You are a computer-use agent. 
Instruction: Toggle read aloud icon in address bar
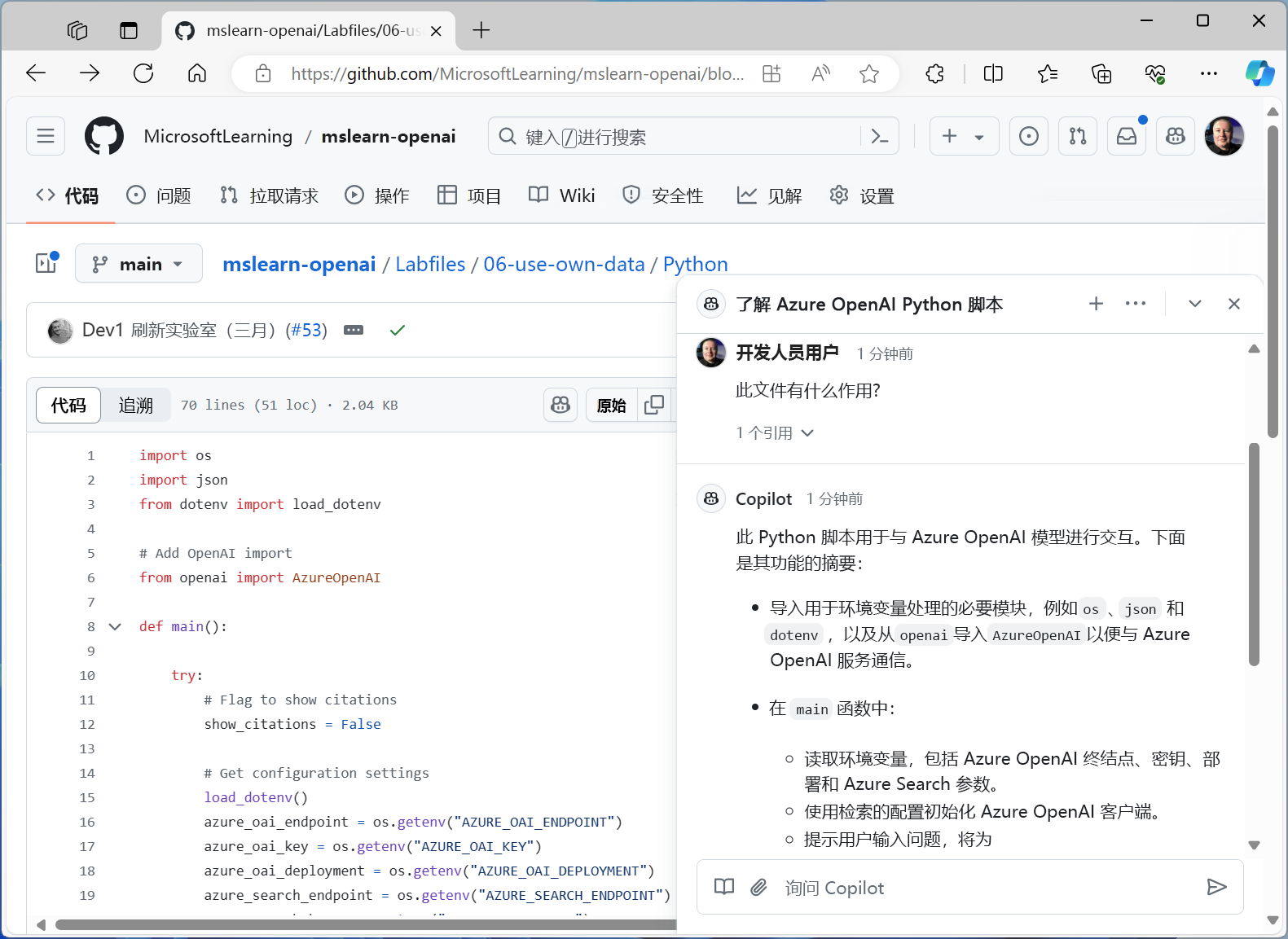coord(820,74)
